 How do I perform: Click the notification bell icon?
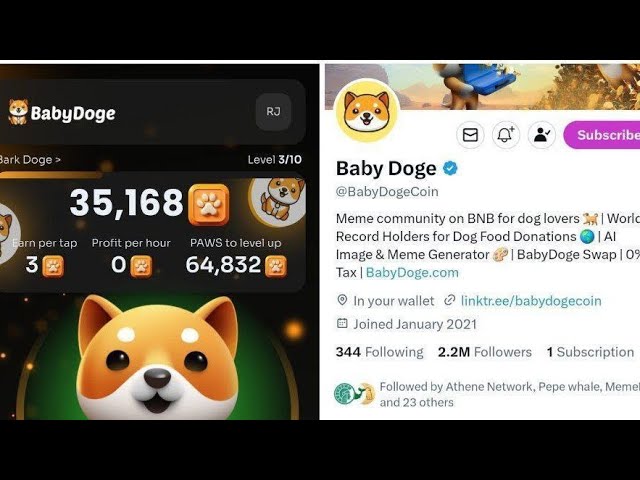click(506, 135)
